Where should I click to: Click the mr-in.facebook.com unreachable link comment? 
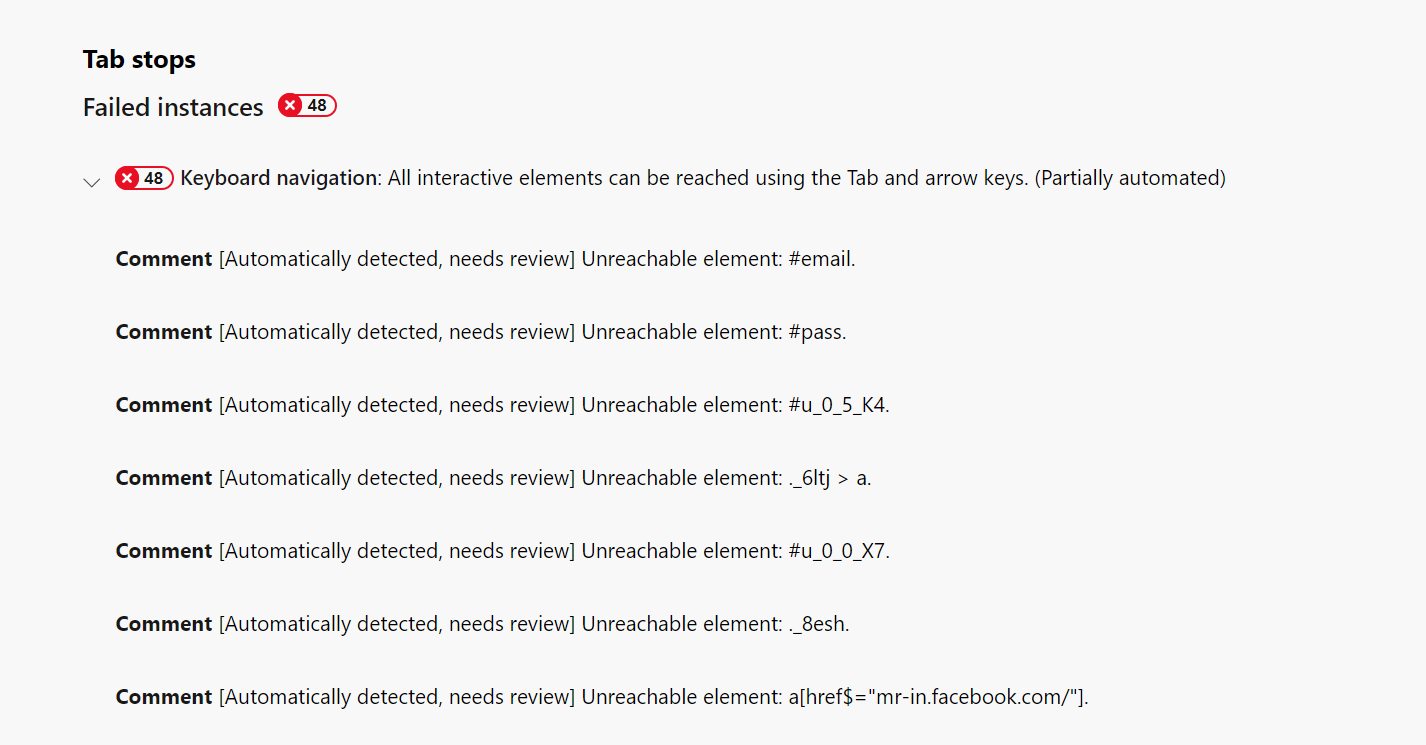[600, 696]
